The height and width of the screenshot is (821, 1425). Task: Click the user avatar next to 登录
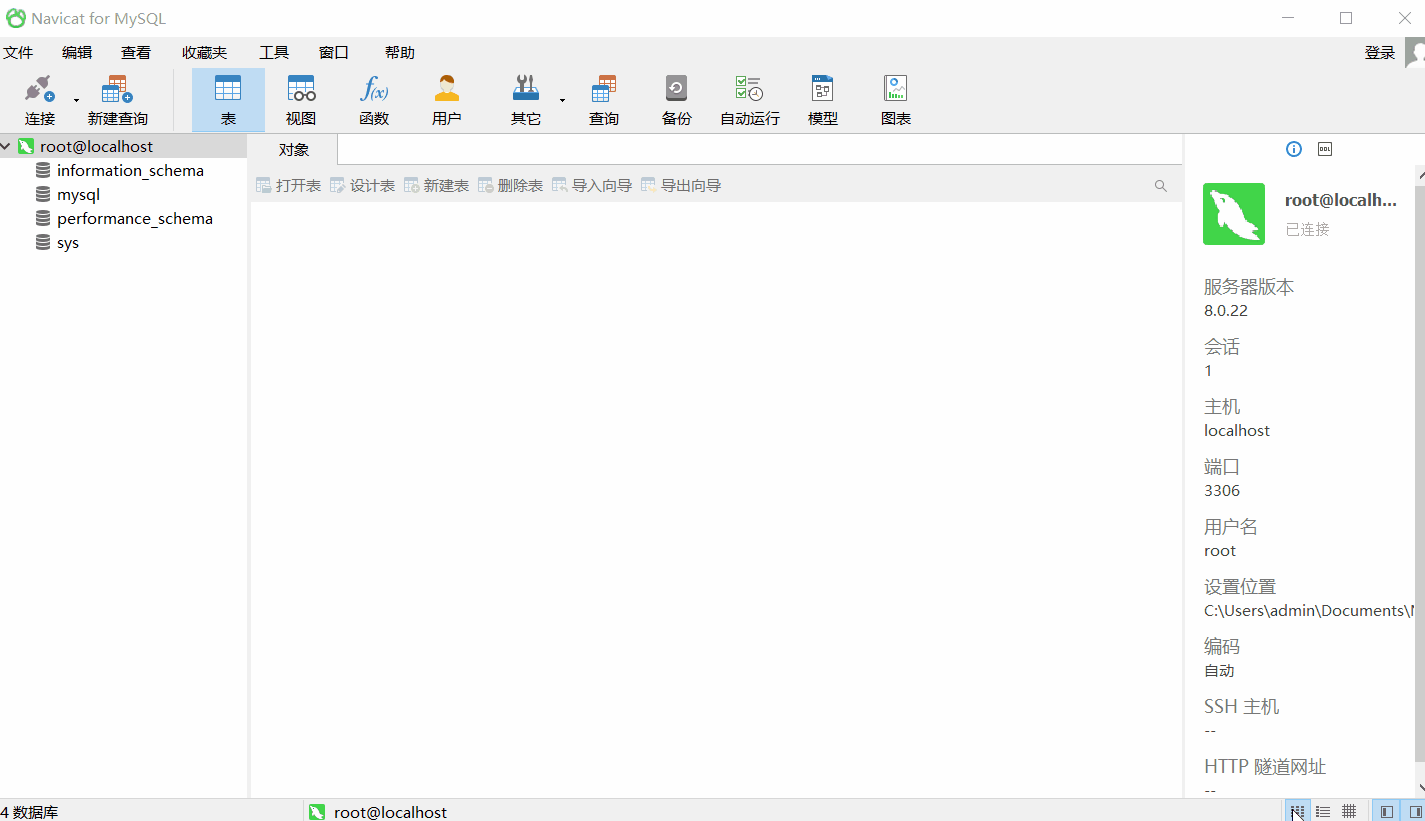point(1415,53)
